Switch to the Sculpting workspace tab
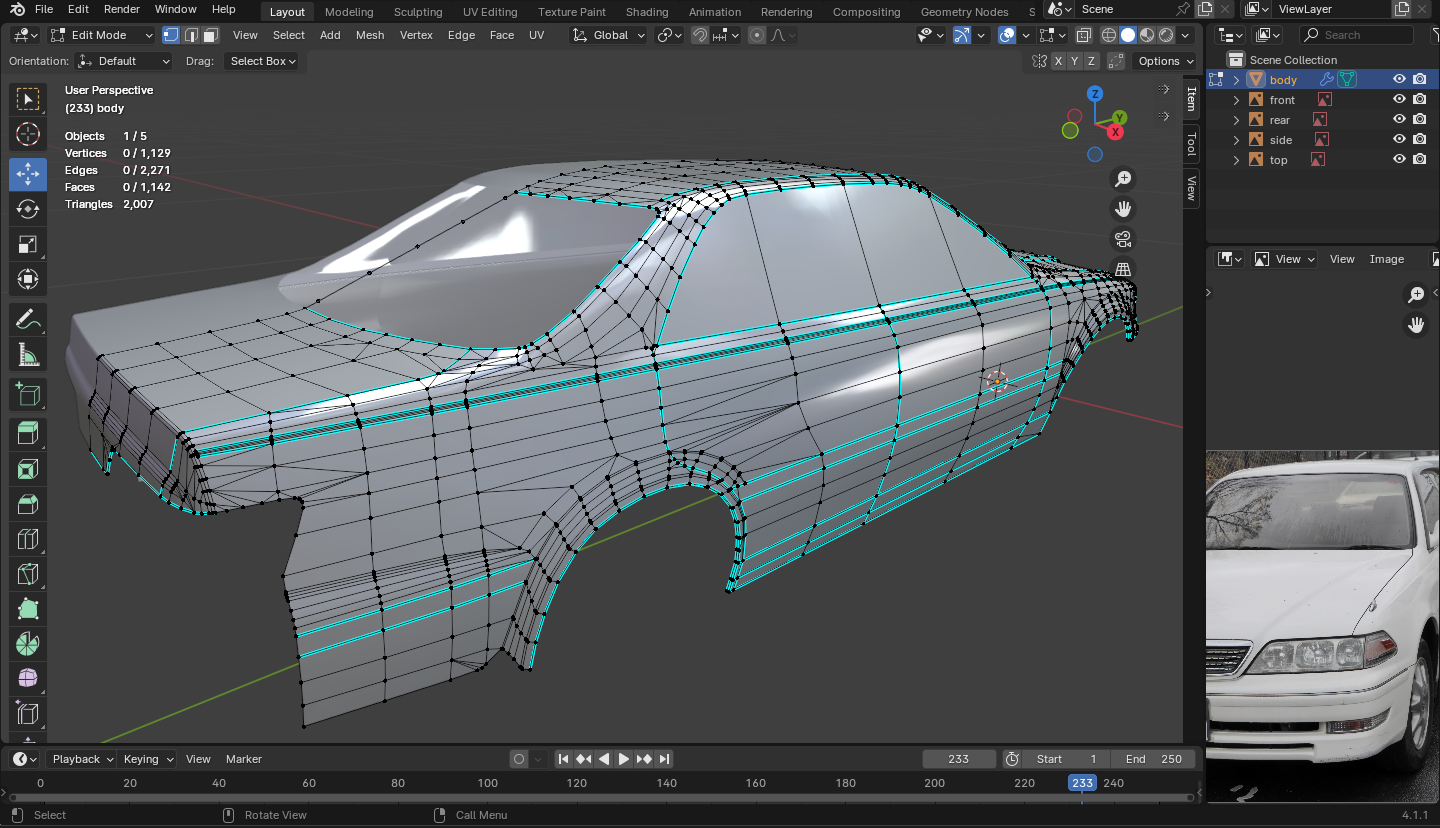 click(417, 12)
